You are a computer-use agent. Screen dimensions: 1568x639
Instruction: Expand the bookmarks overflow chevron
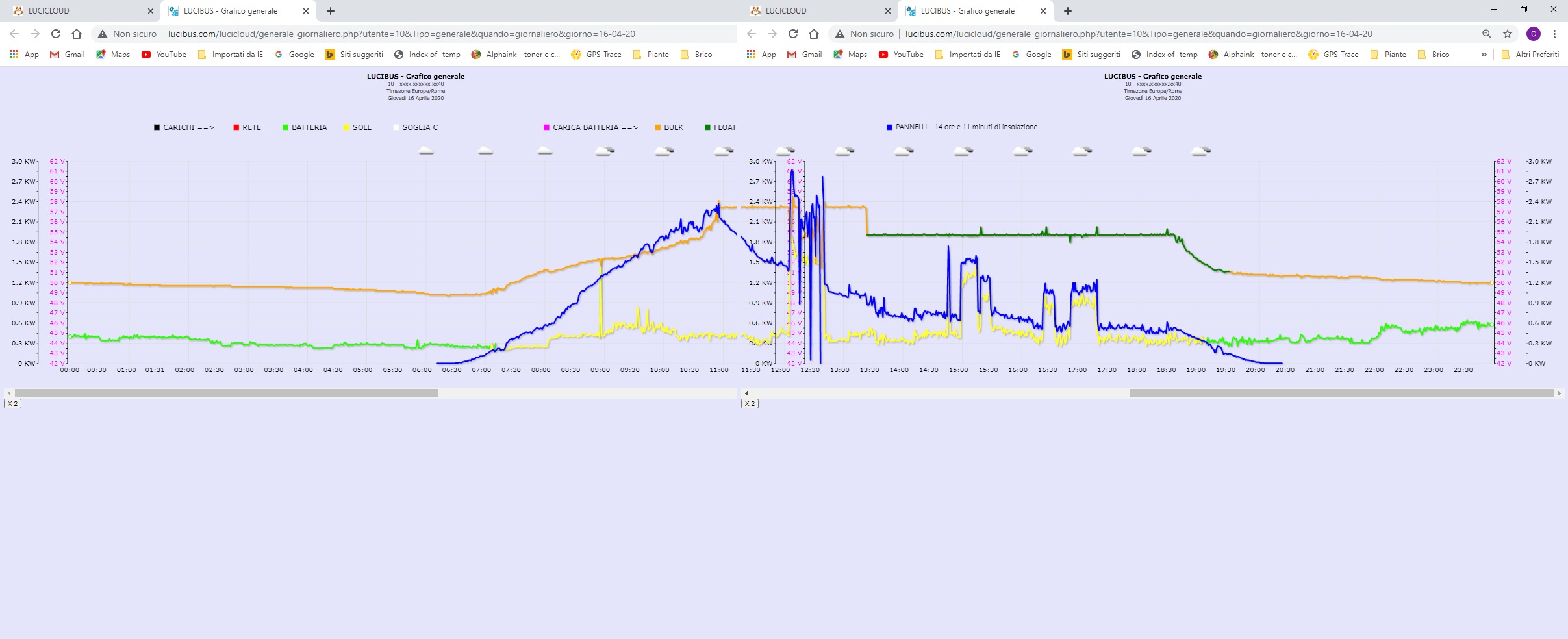(1484, 55)
